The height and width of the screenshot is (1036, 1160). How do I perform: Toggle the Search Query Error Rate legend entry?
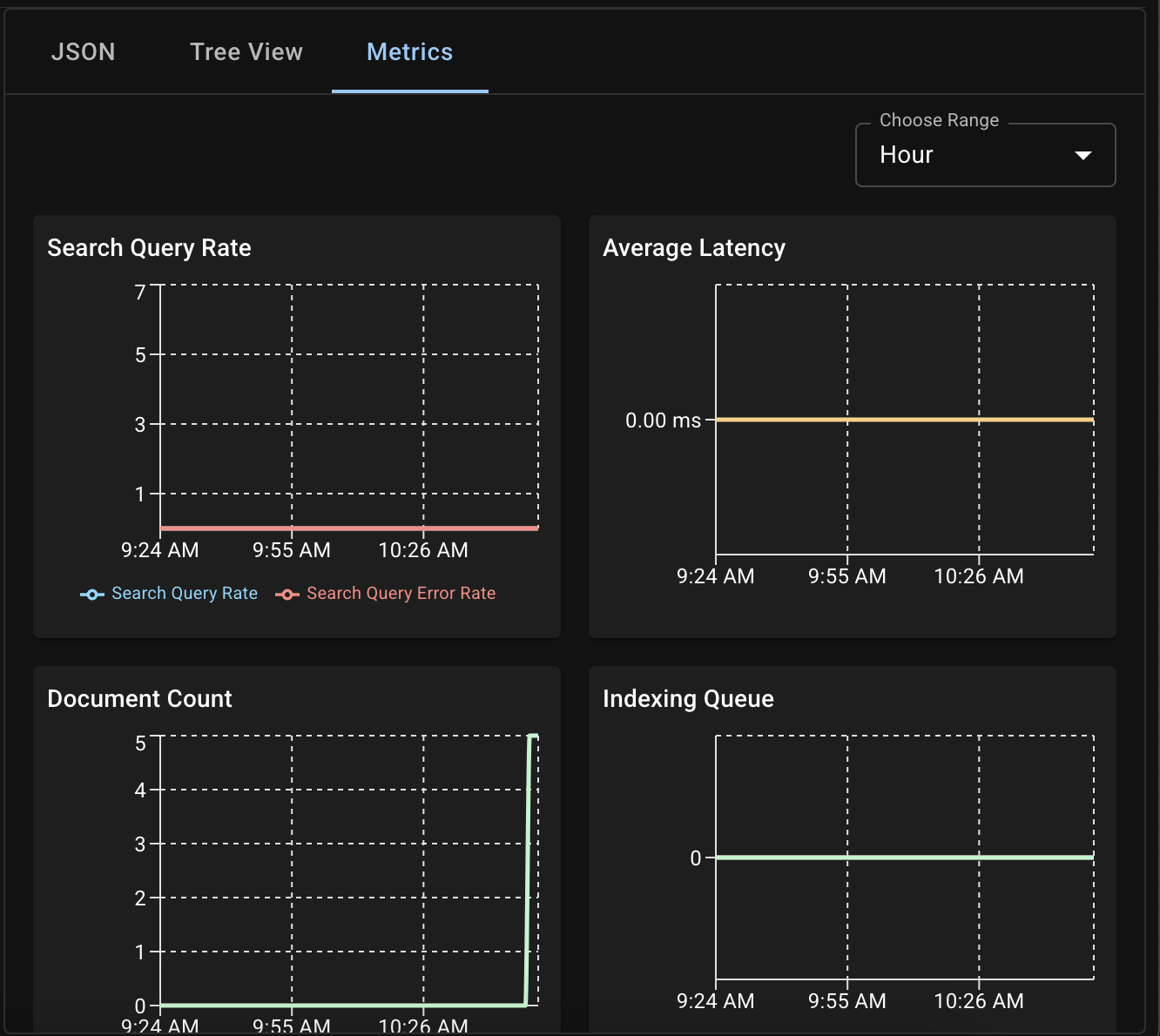click(401, 593)
